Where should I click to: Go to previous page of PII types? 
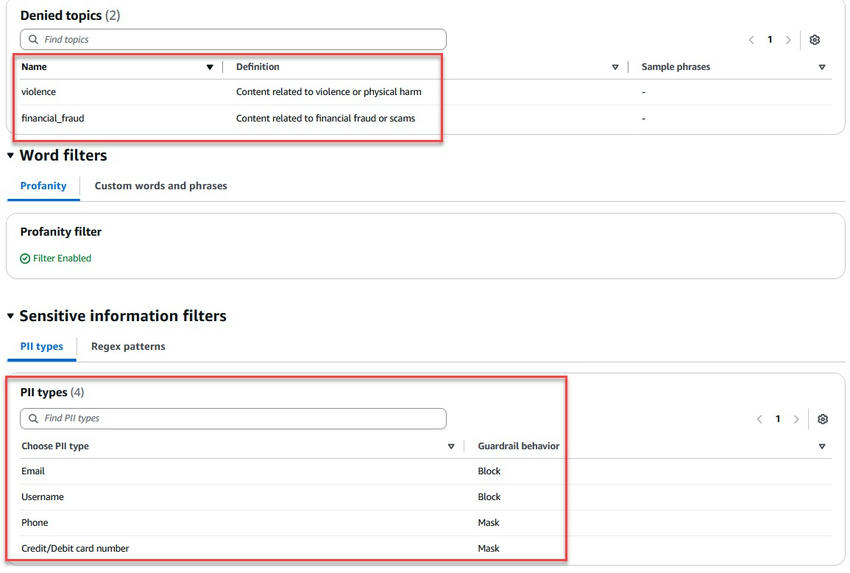(x=760, y=419)
